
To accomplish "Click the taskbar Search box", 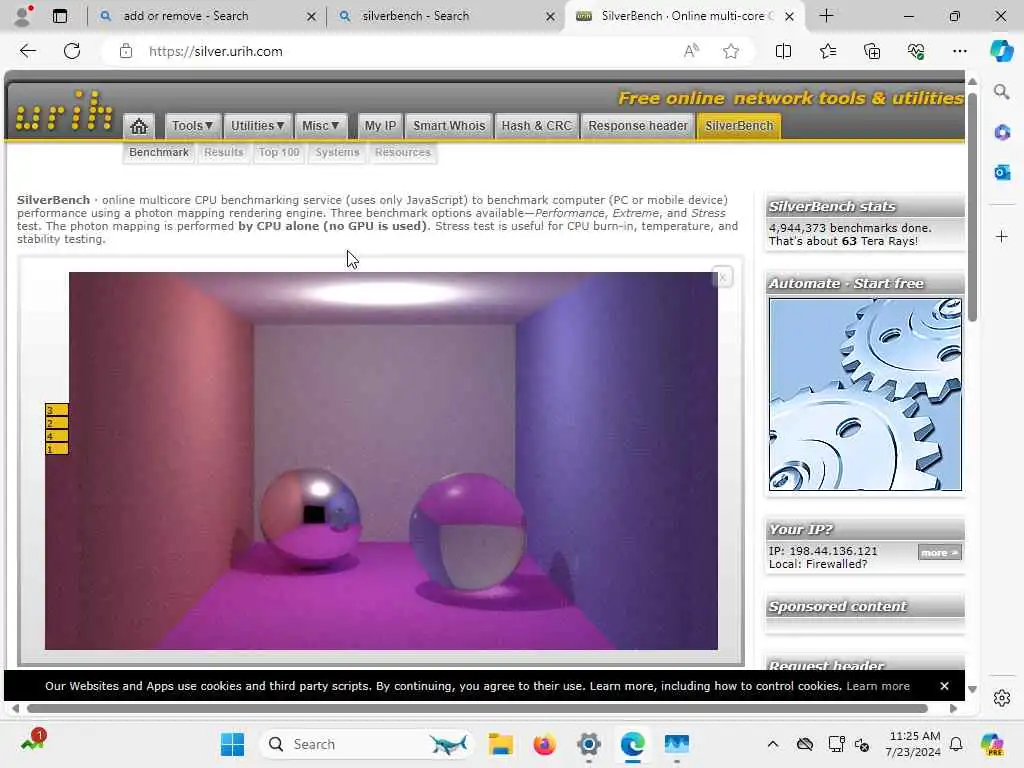I will pyautogui.click(x=366, y=744).
